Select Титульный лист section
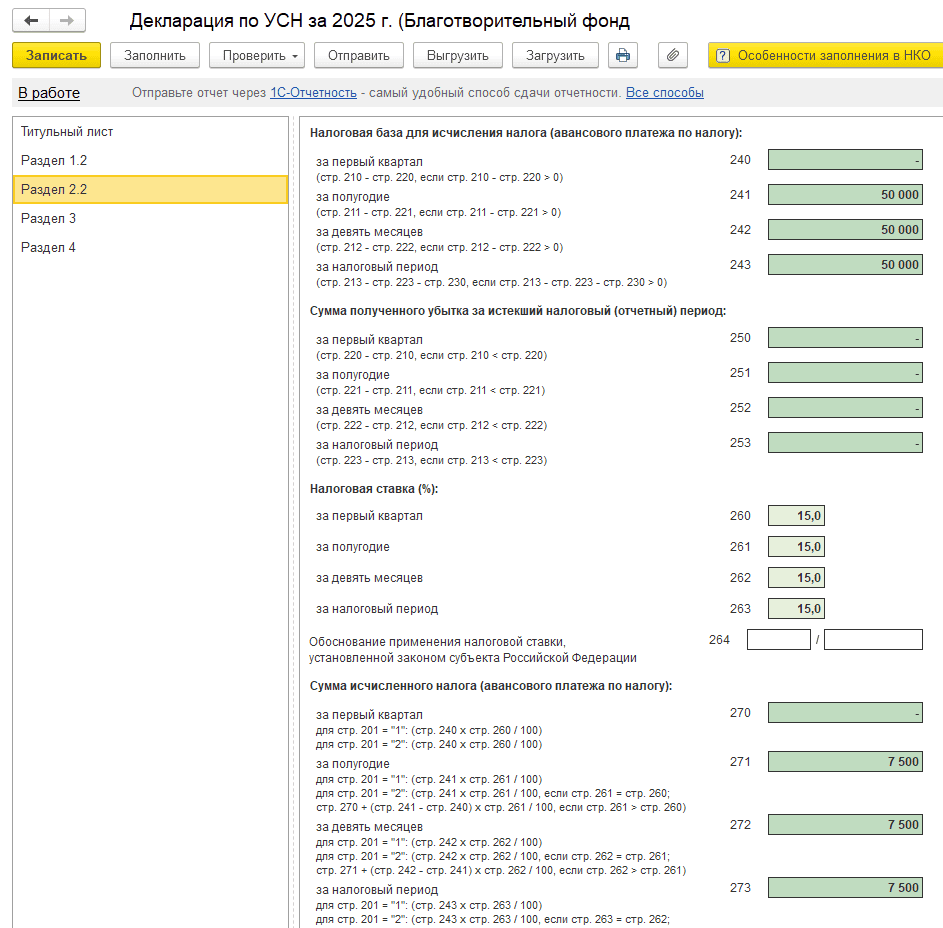This screenshot has width=943, height=928. (x=67, y=132)
